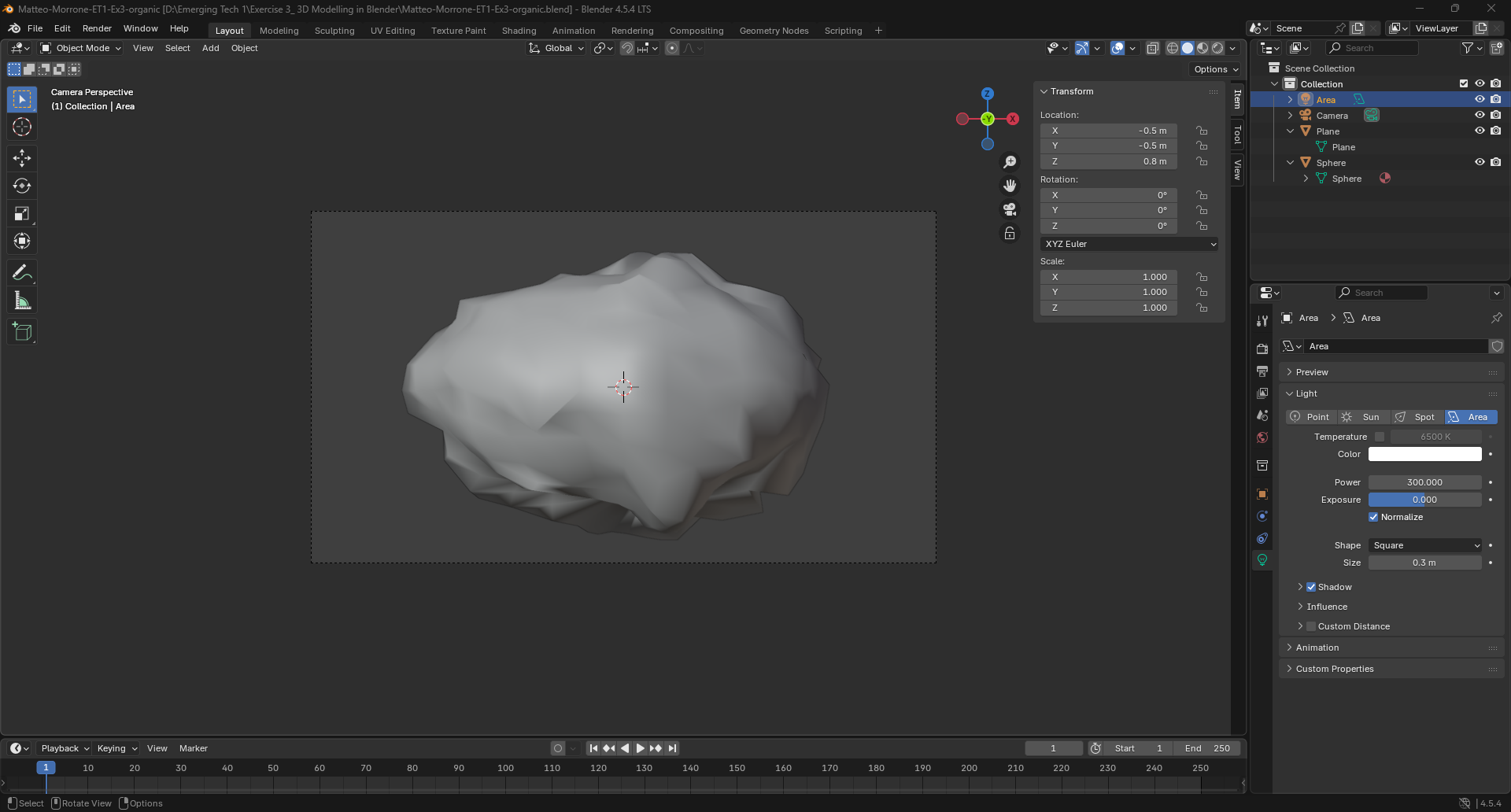Select the Move tool in toolbar
Image resolution: width=1511 pixels, height=812 pixels.
pyautogui.click(x=22, y=158)
